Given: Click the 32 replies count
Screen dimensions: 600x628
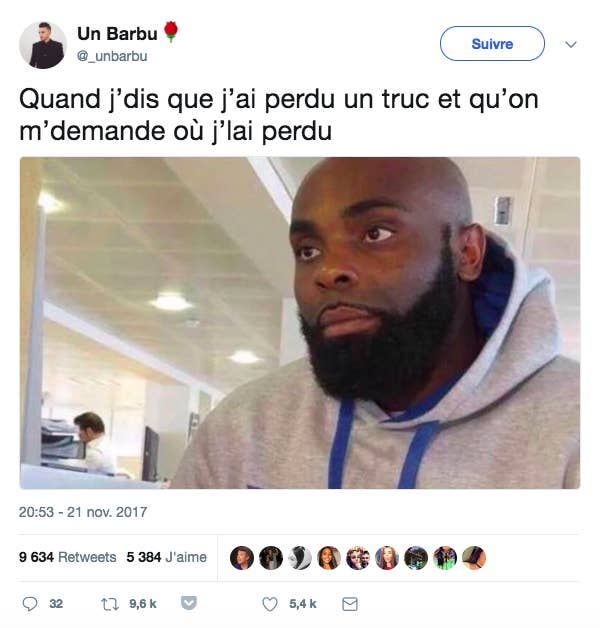Looking at the screenshot, I should coord(56,604).
